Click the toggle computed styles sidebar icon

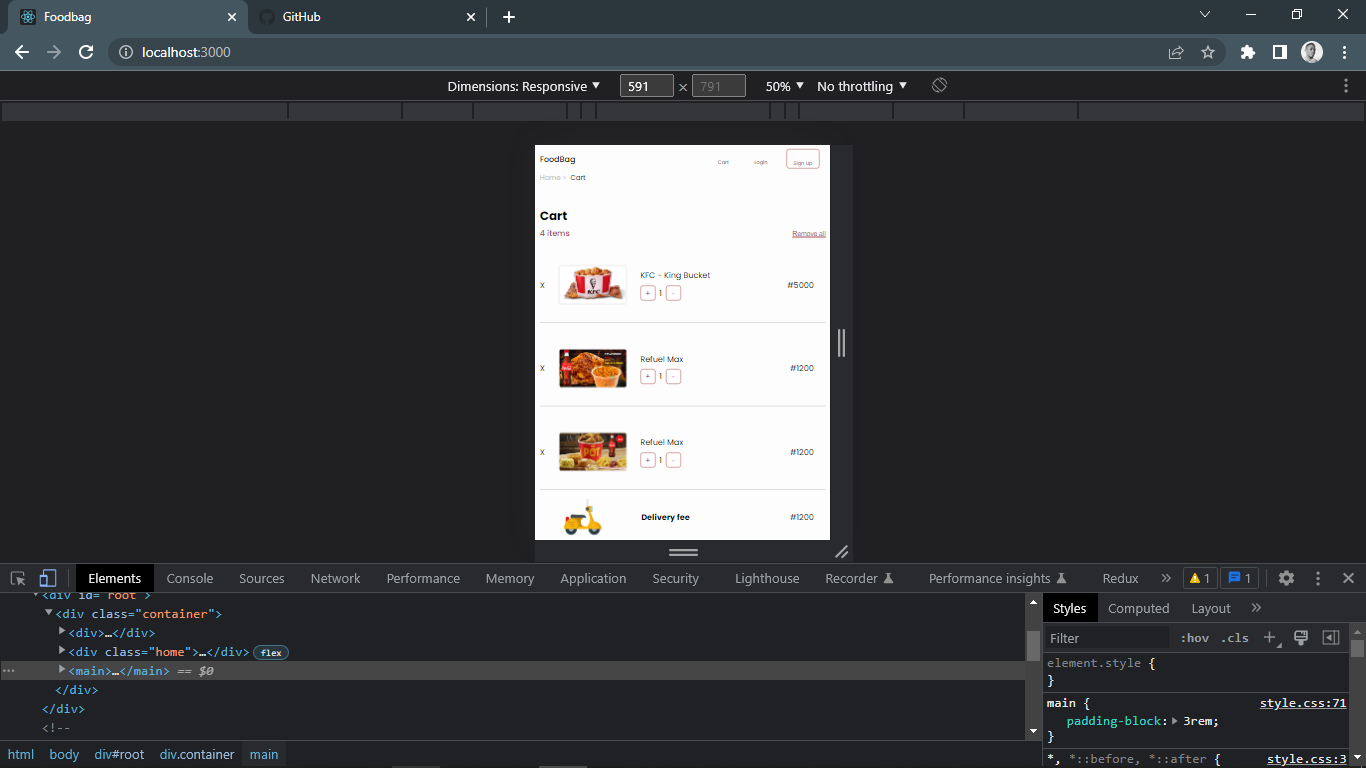pyautogui.click(x=1330, y=637)
